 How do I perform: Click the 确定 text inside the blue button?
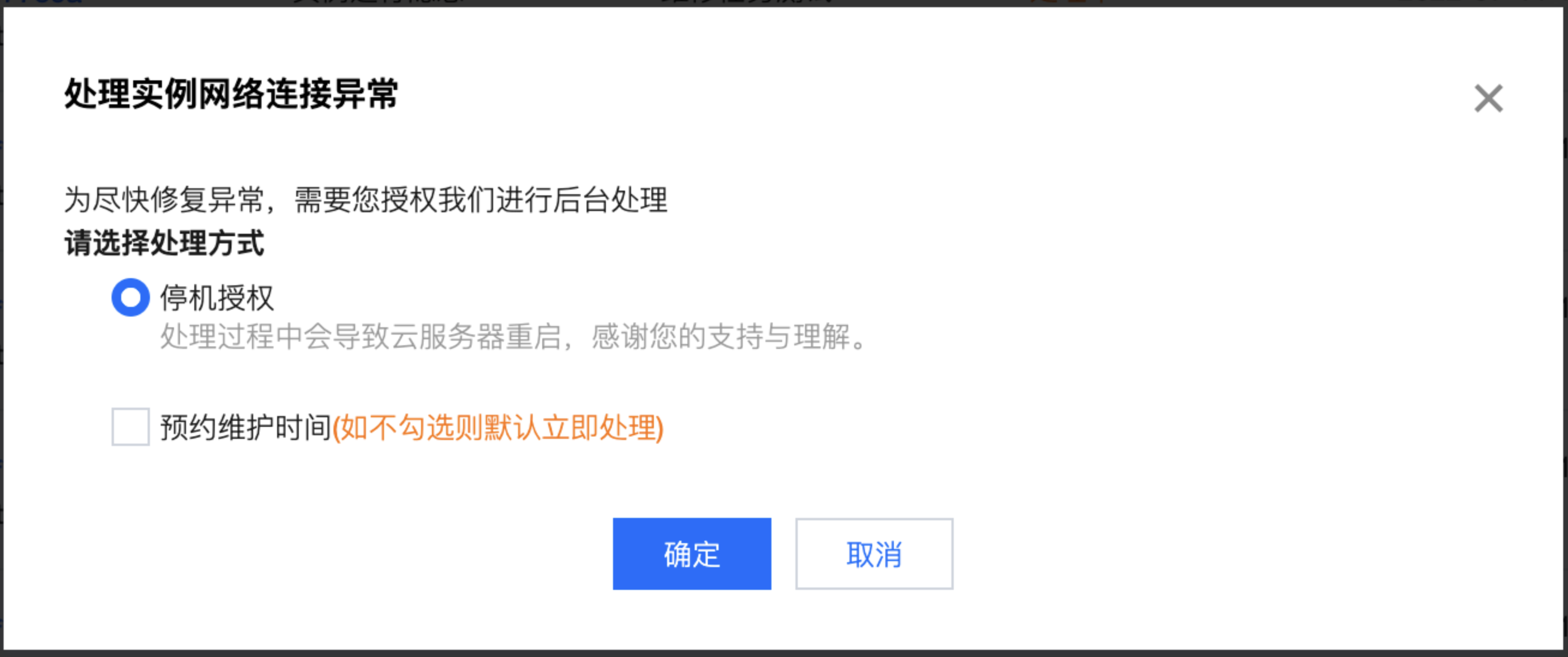click(692, 554)
